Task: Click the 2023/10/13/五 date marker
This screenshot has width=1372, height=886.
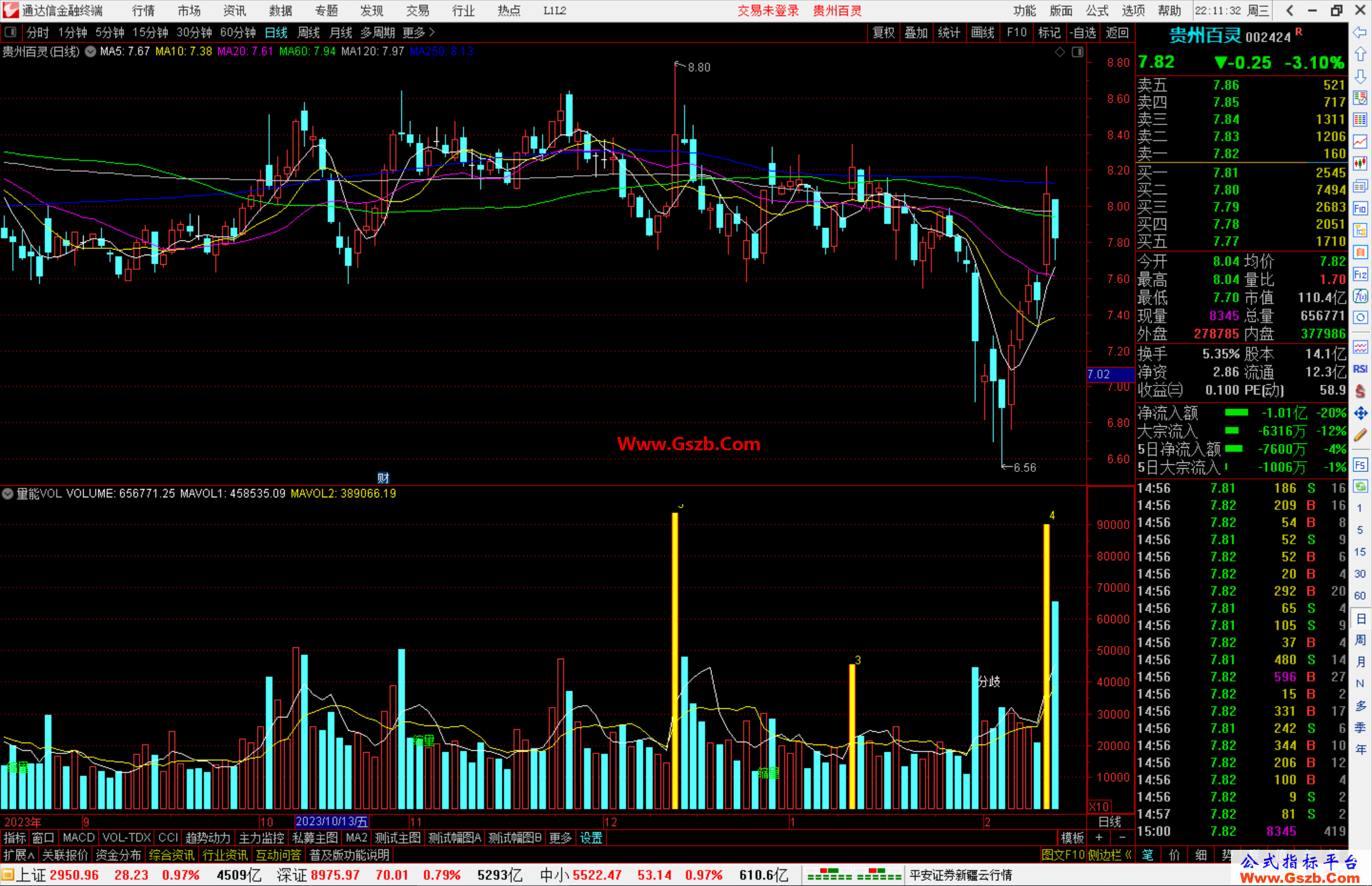Action: tap(332, 822)
